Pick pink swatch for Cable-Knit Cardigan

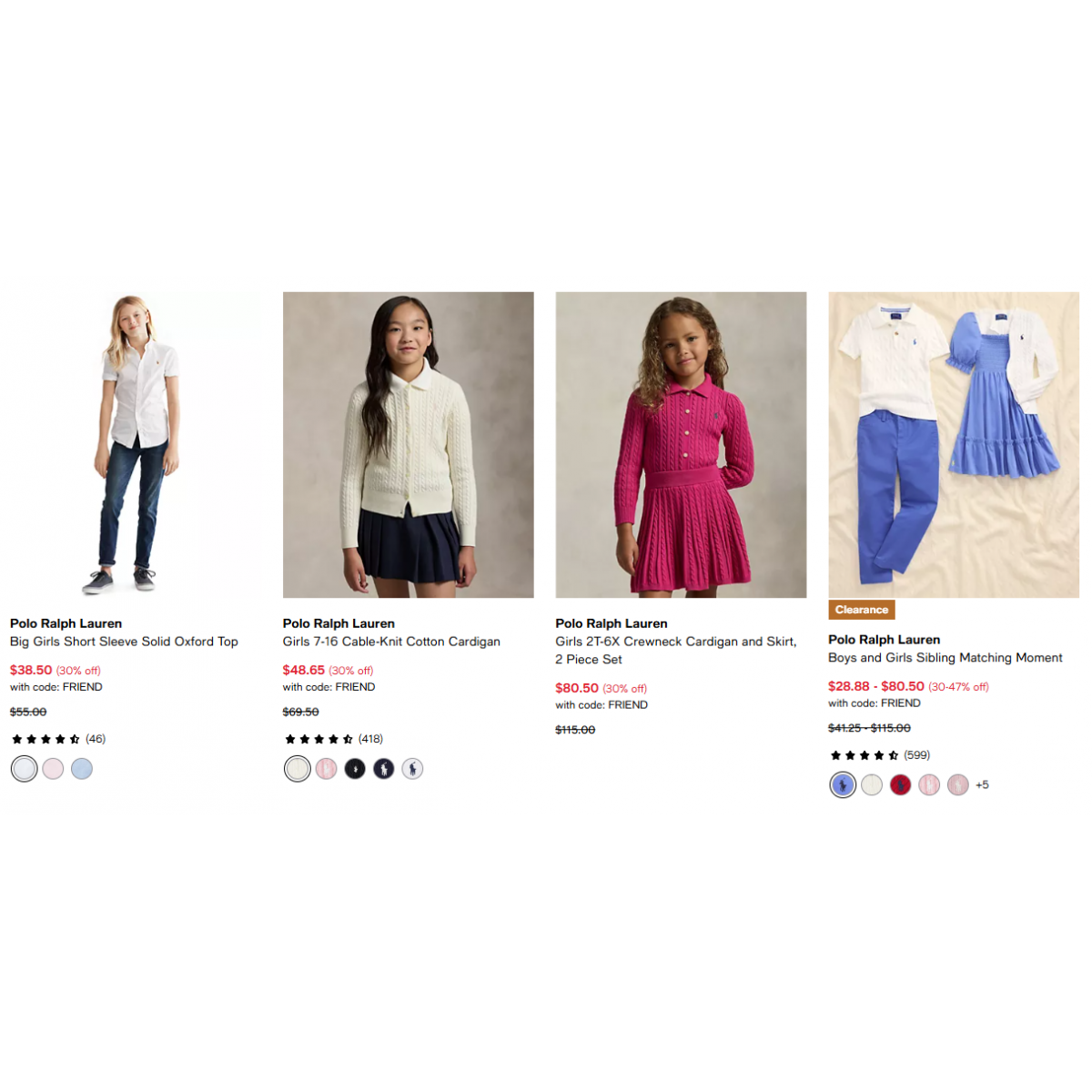pos(326,769)
